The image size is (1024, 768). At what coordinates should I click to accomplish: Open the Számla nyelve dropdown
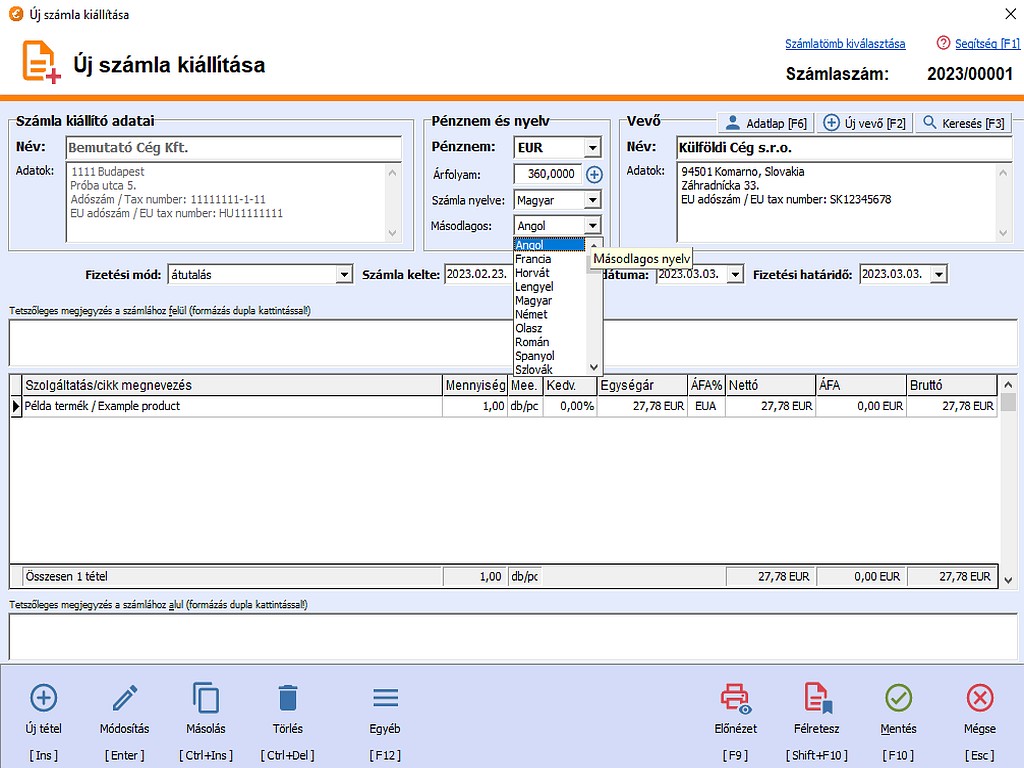[592, 201]
